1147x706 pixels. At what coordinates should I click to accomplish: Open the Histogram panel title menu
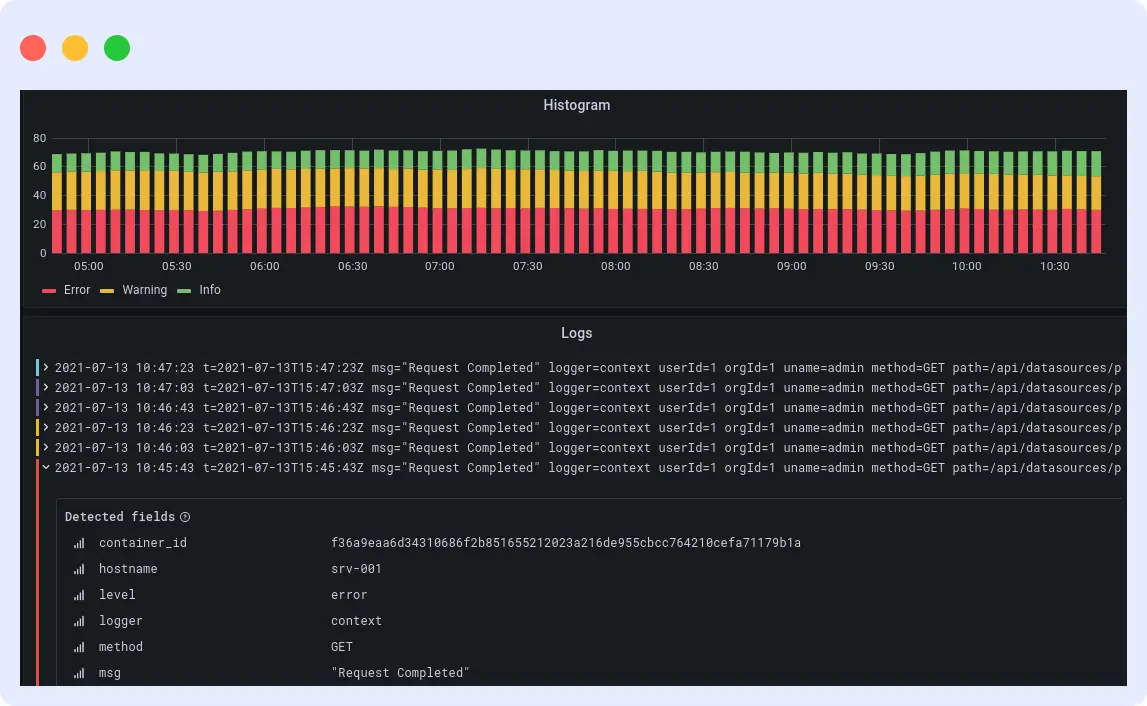576,105
